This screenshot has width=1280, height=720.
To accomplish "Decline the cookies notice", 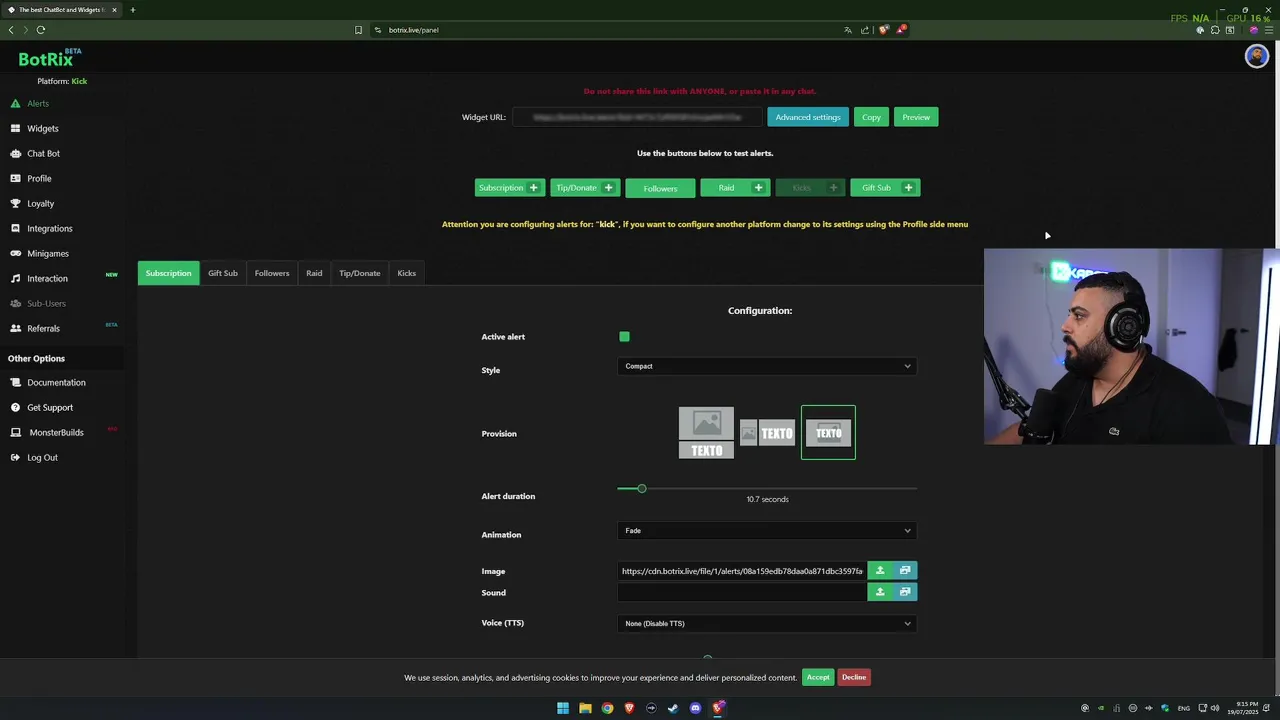I will 854,678.
